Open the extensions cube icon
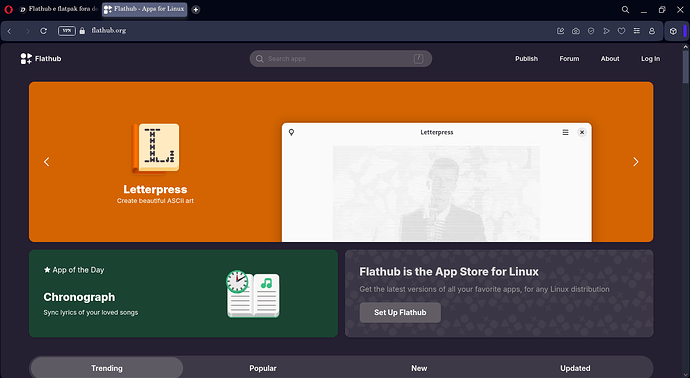Viewport: 690px width, 378px height. pyautogui.click(x=673, y=31)
